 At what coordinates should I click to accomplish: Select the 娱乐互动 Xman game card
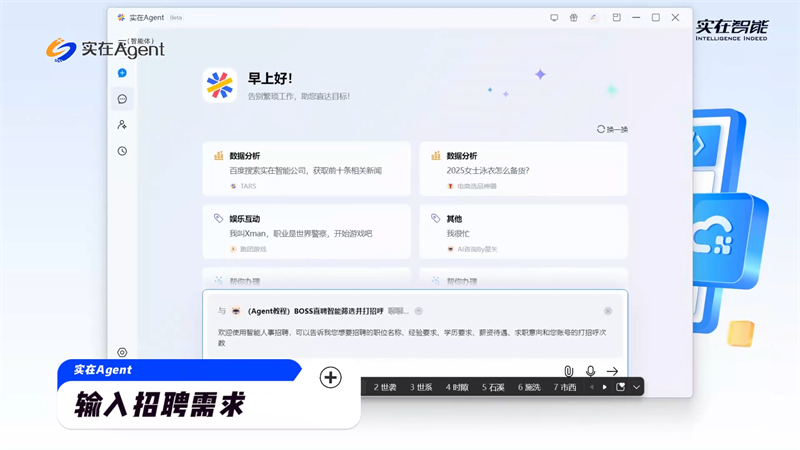coord(306,231)
